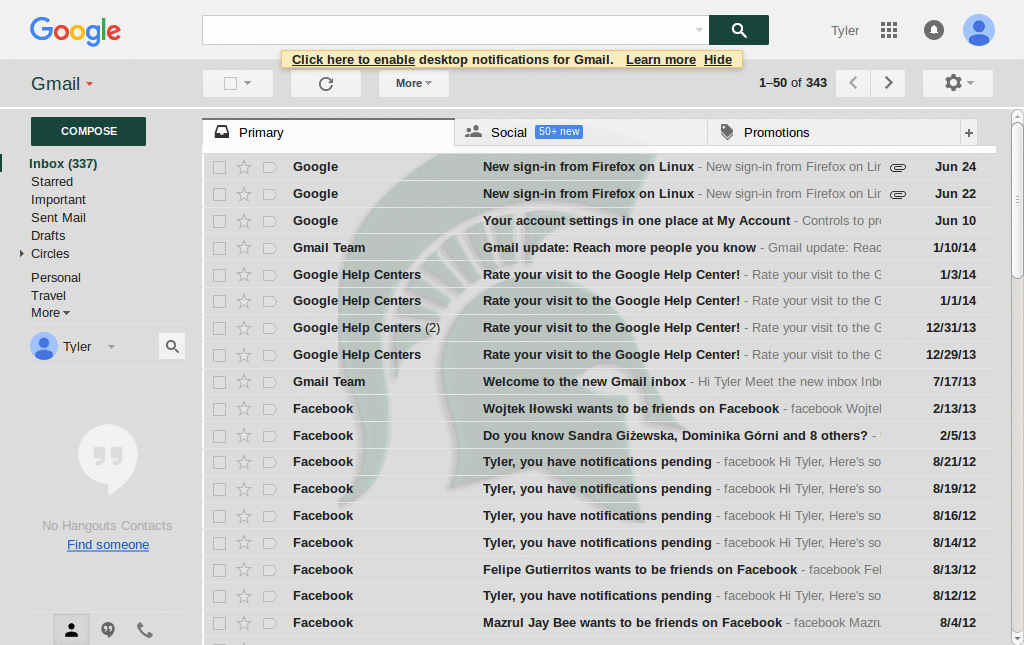Star the Facebook 8/4/12 email
Screen dimensions: 1024x645
(244, 623)
